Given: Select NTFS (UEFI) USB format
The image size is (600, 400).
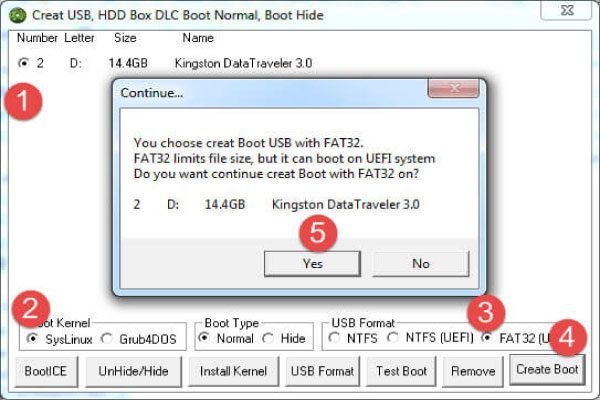Looking at the screenshot, I should pyautogui.click(x=393, y=338).
